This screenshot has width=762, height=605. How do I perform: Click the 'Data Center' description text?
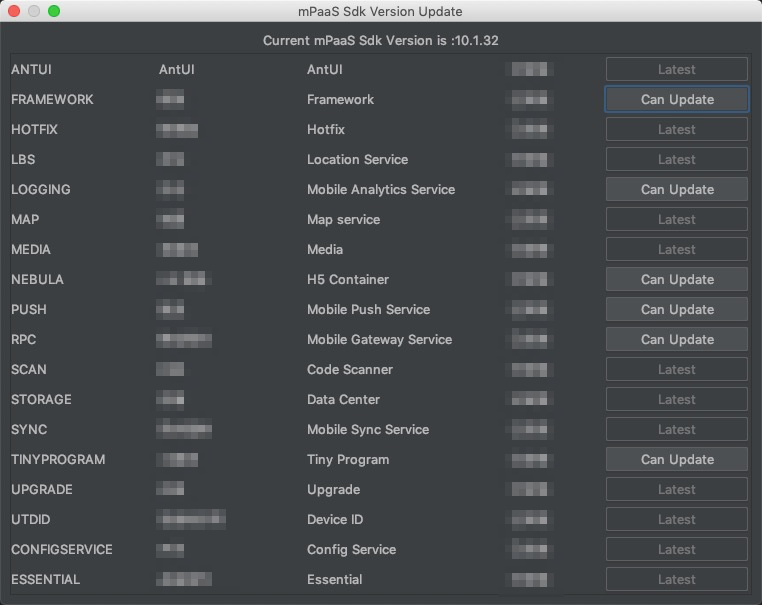coord(343,399)
